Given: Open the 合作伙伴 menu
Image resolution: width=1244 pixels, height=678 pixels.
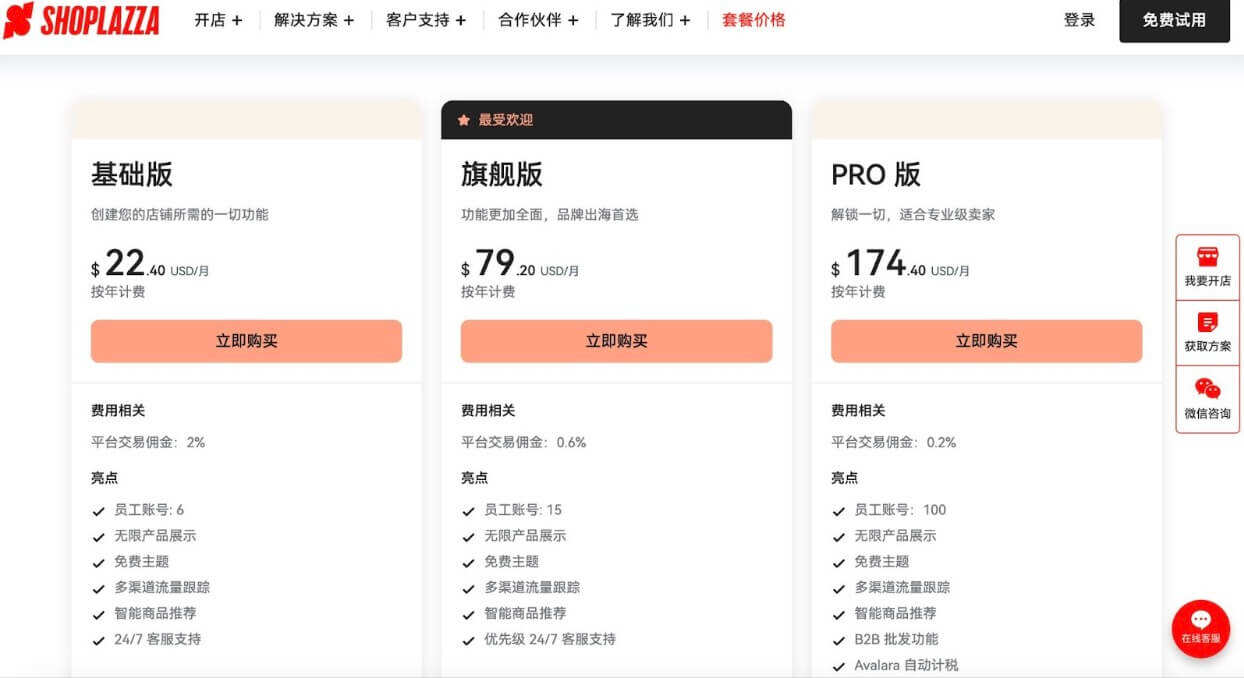Looking at the screenshot, I should (538, 20).
